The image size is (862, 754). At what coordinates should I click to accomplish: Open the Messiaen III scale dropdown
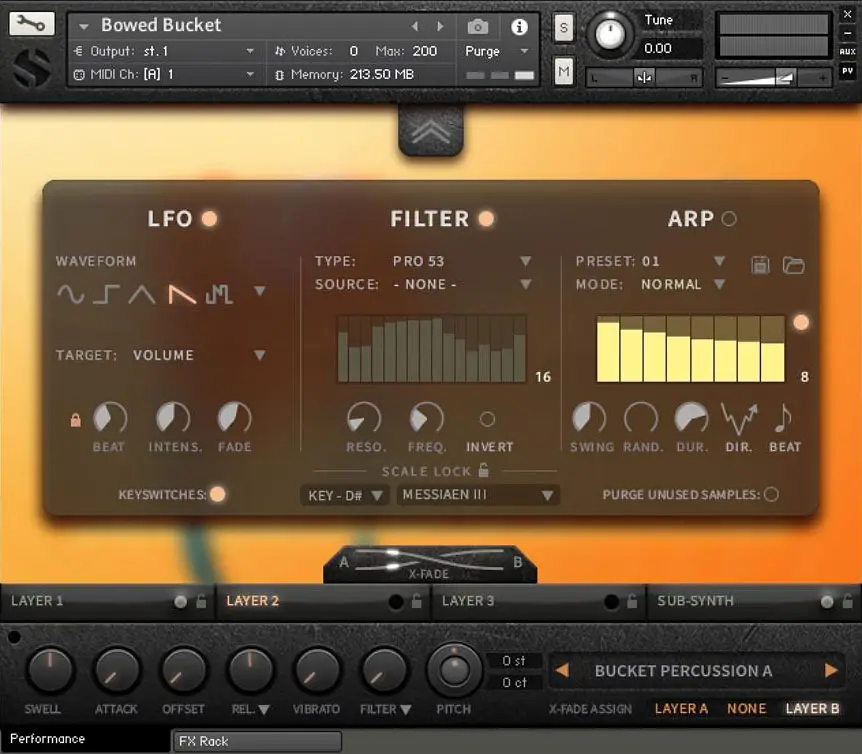coord(478,495)
